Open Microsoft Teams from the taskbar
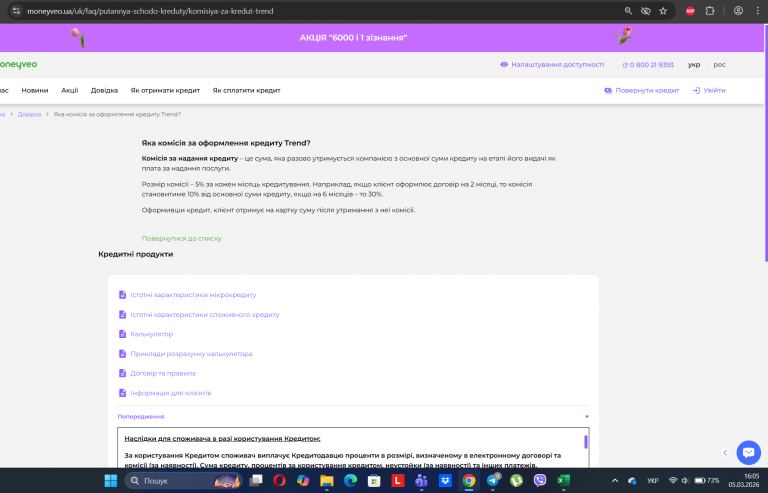The width and height of the screenshot is (768, 493). tap(421, 481)
